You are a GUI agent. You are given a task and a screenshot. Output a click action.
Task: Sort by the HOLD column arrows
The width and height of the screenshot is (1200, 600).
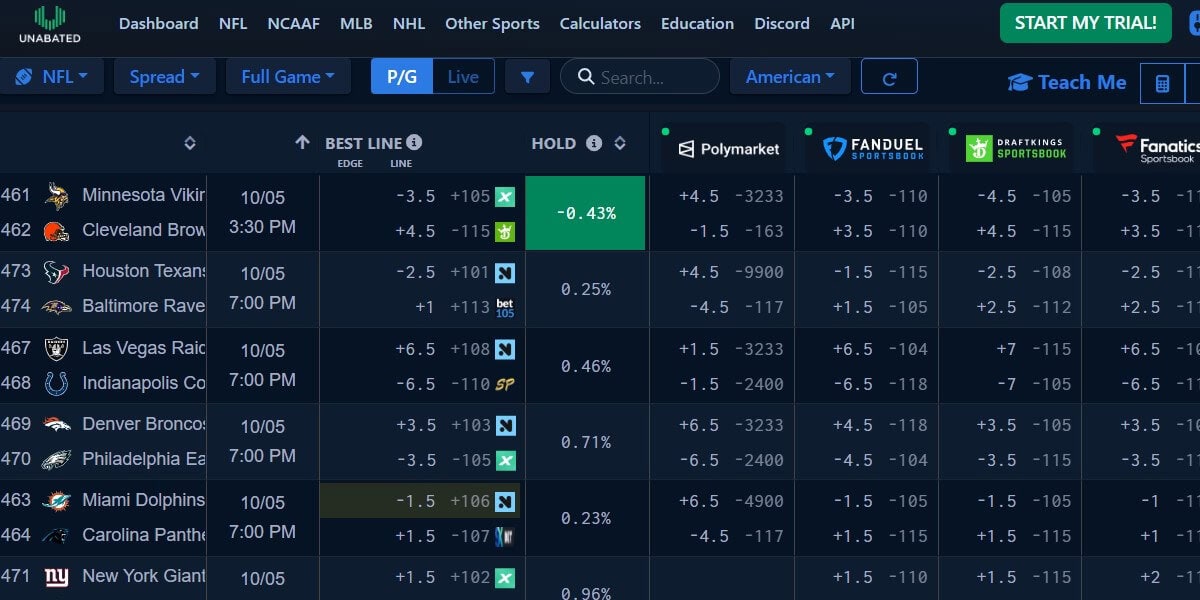point(620,143)
